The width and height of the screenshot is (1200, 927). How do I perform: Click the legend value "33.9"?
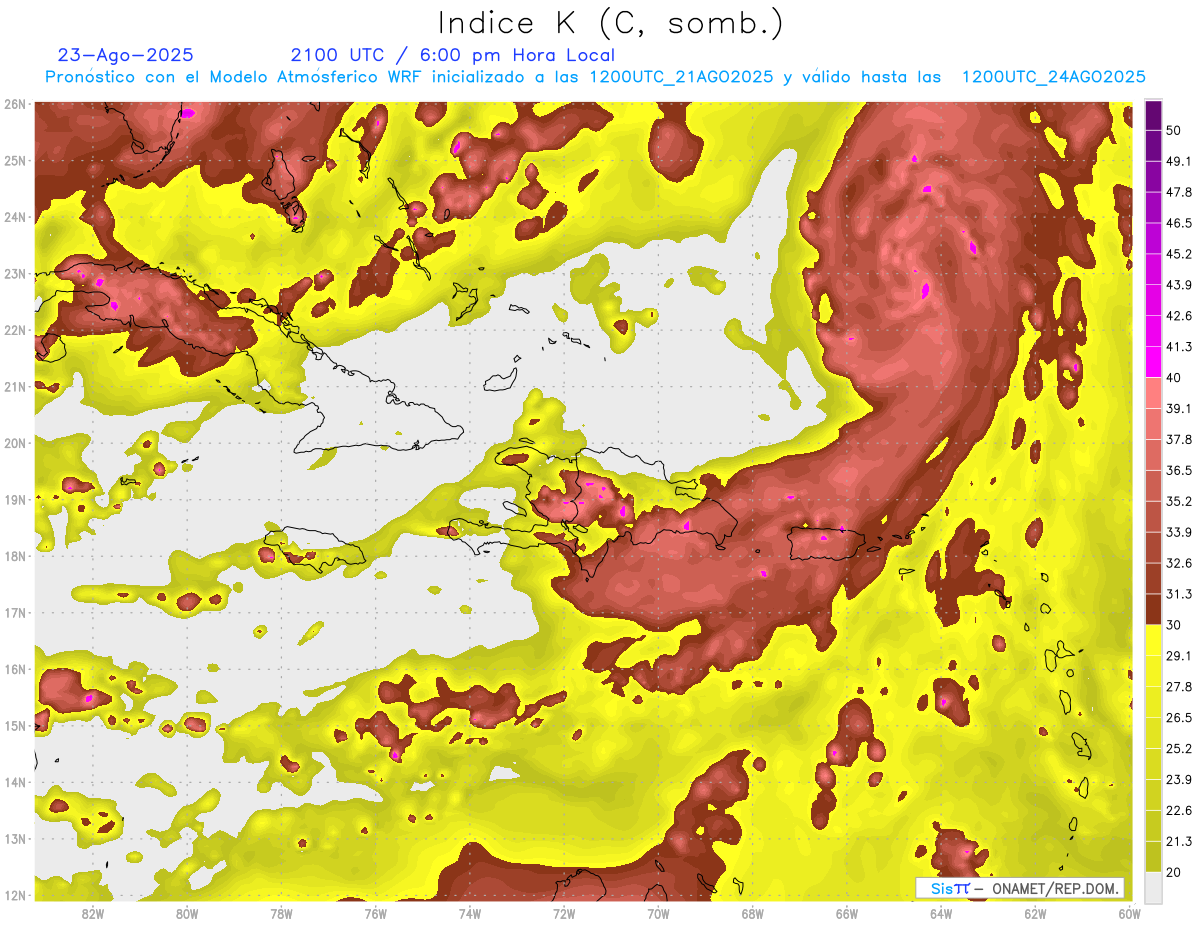(1179, 532)
